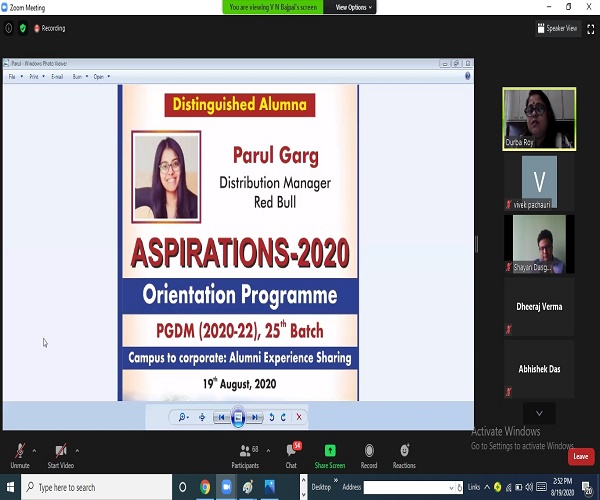Select Durba Roy video thumbnail

coord(539,119)
